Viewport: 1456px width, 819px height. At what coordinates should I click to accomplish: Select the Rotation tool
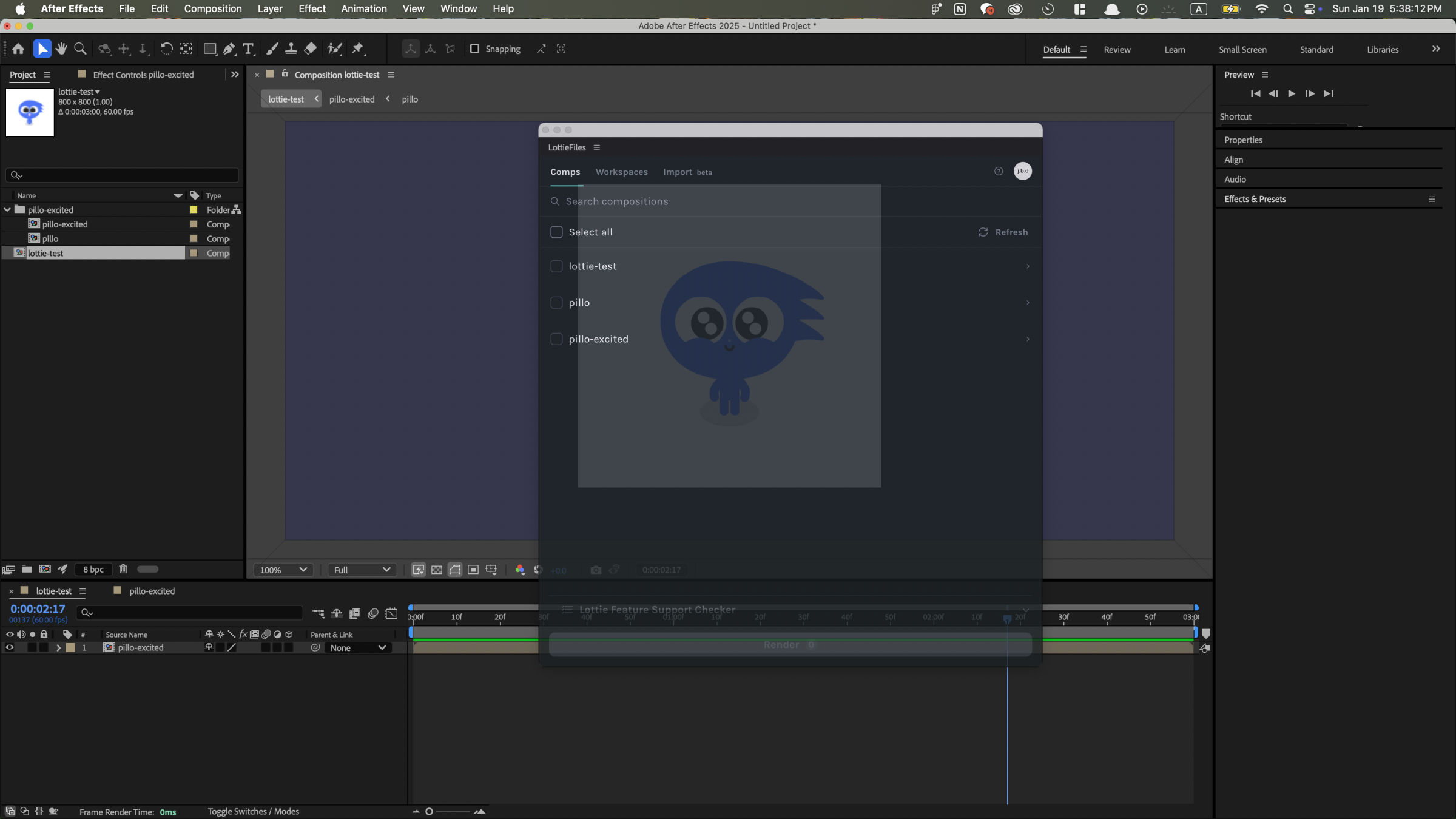coord(166,49)
